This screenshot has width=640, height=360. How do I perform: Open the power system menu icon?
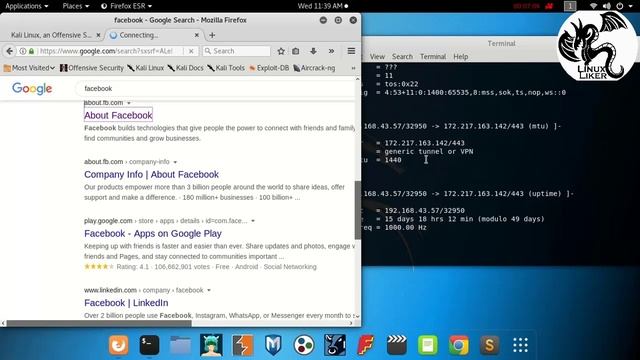pyautogui.click(x=620, y=6)
